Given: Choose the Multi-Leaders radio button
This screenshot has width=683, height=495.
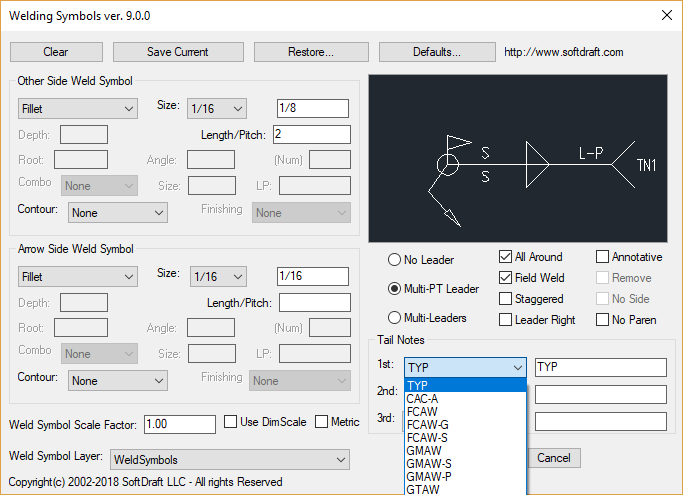Looking at the screenshot, I should [x=394, y=318].
